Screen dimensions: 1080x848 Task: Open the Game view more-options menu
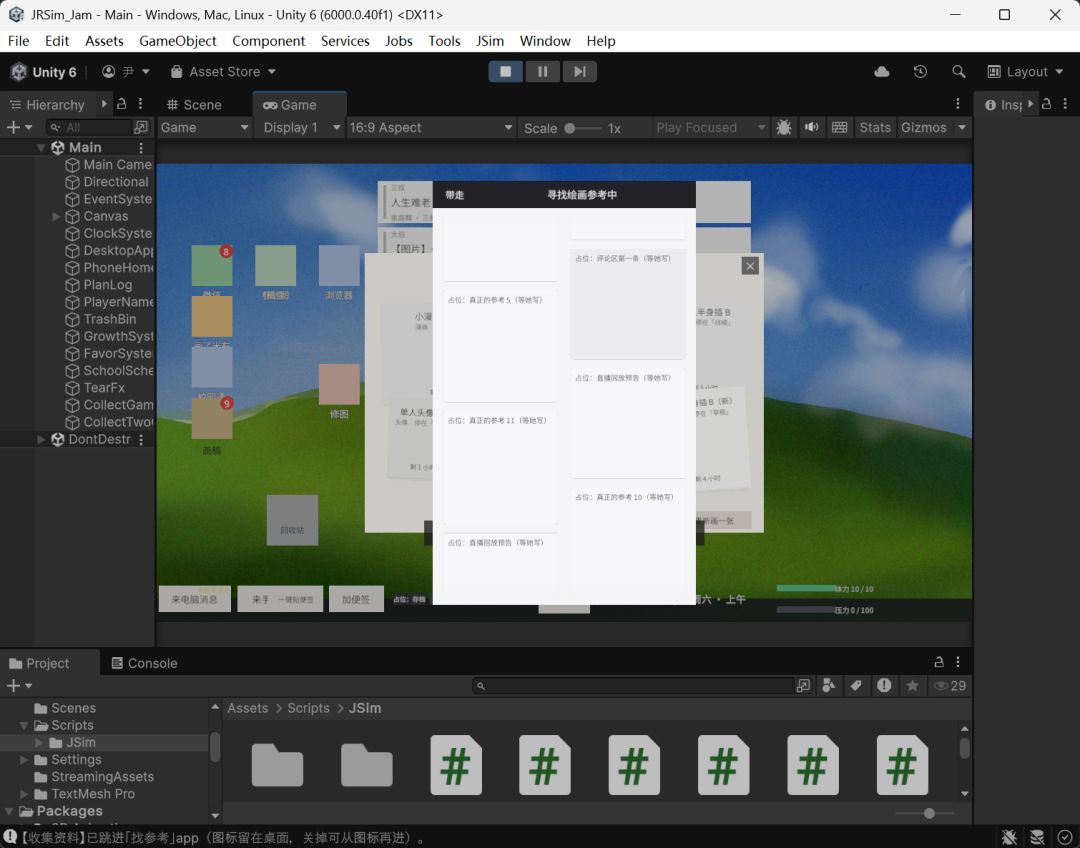point(957,104)
